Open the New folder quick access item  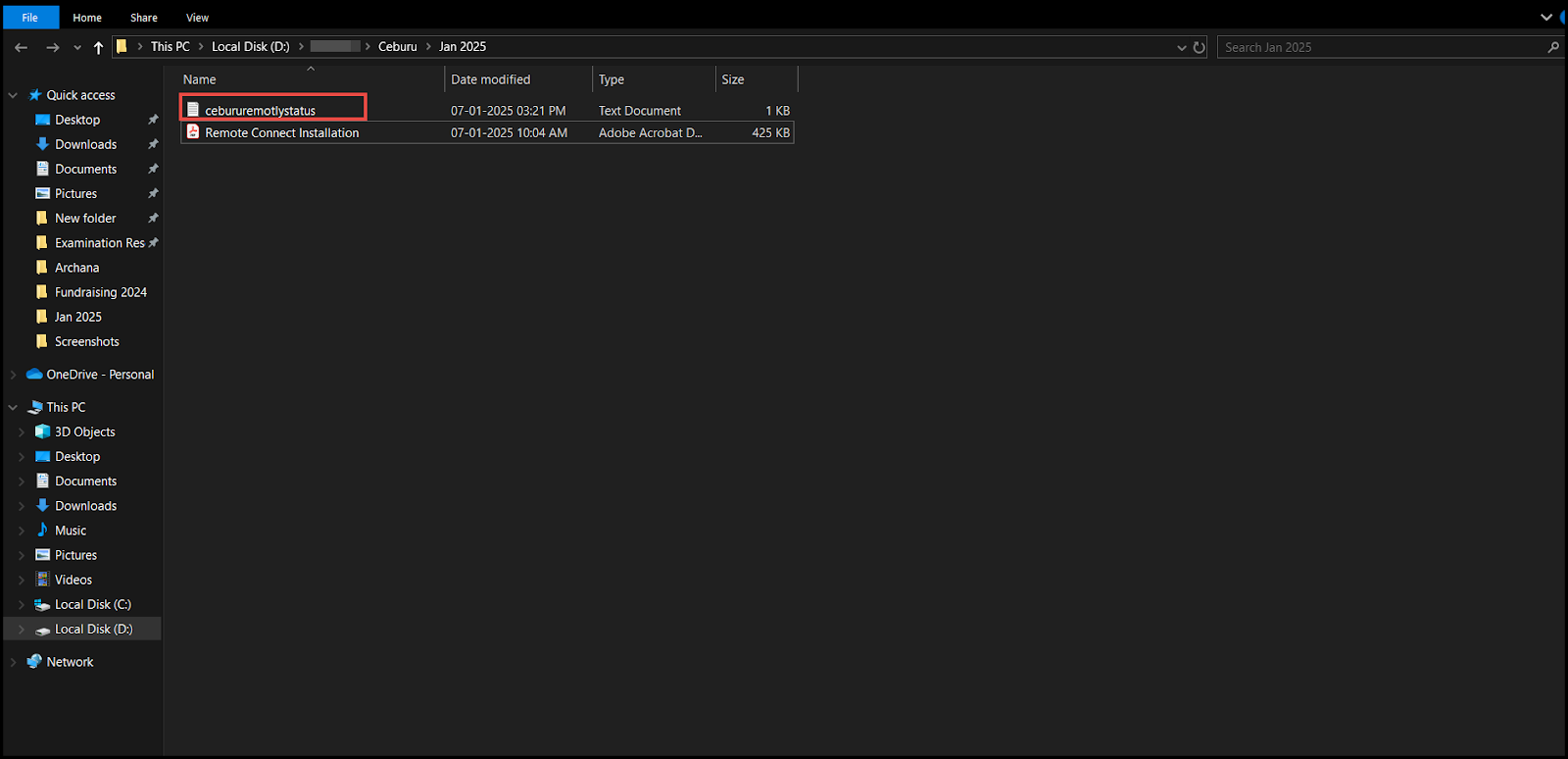click(x=85, y=218)
